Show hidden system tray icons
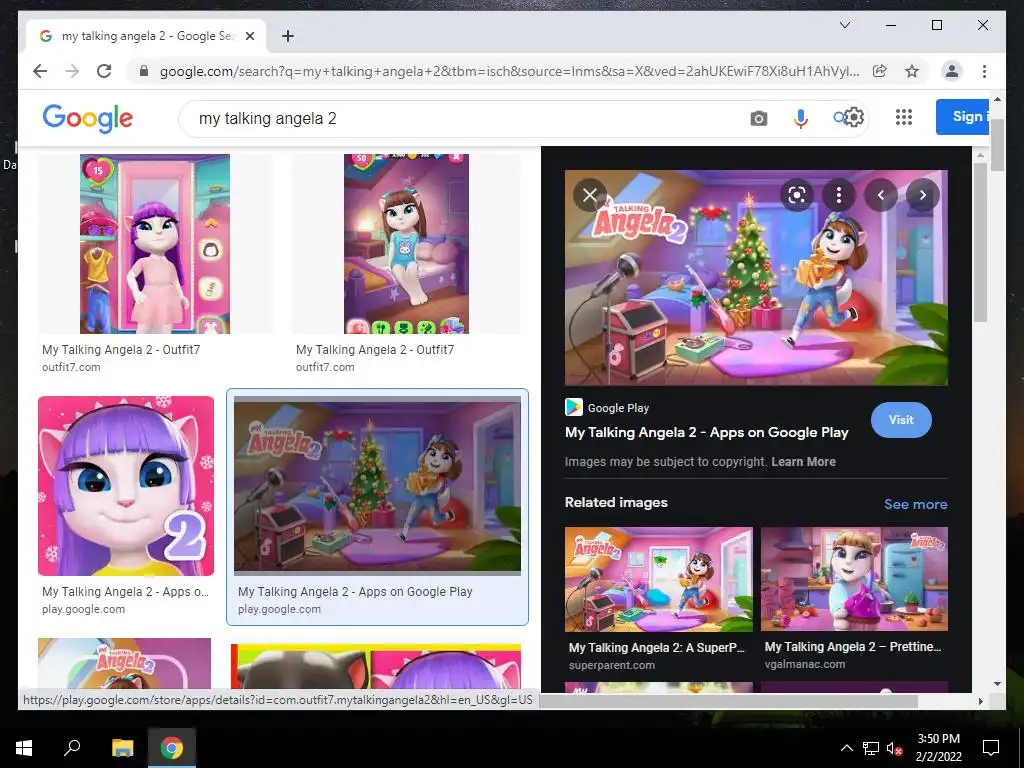Viewport: 1024px width, 768px height. 846,748
